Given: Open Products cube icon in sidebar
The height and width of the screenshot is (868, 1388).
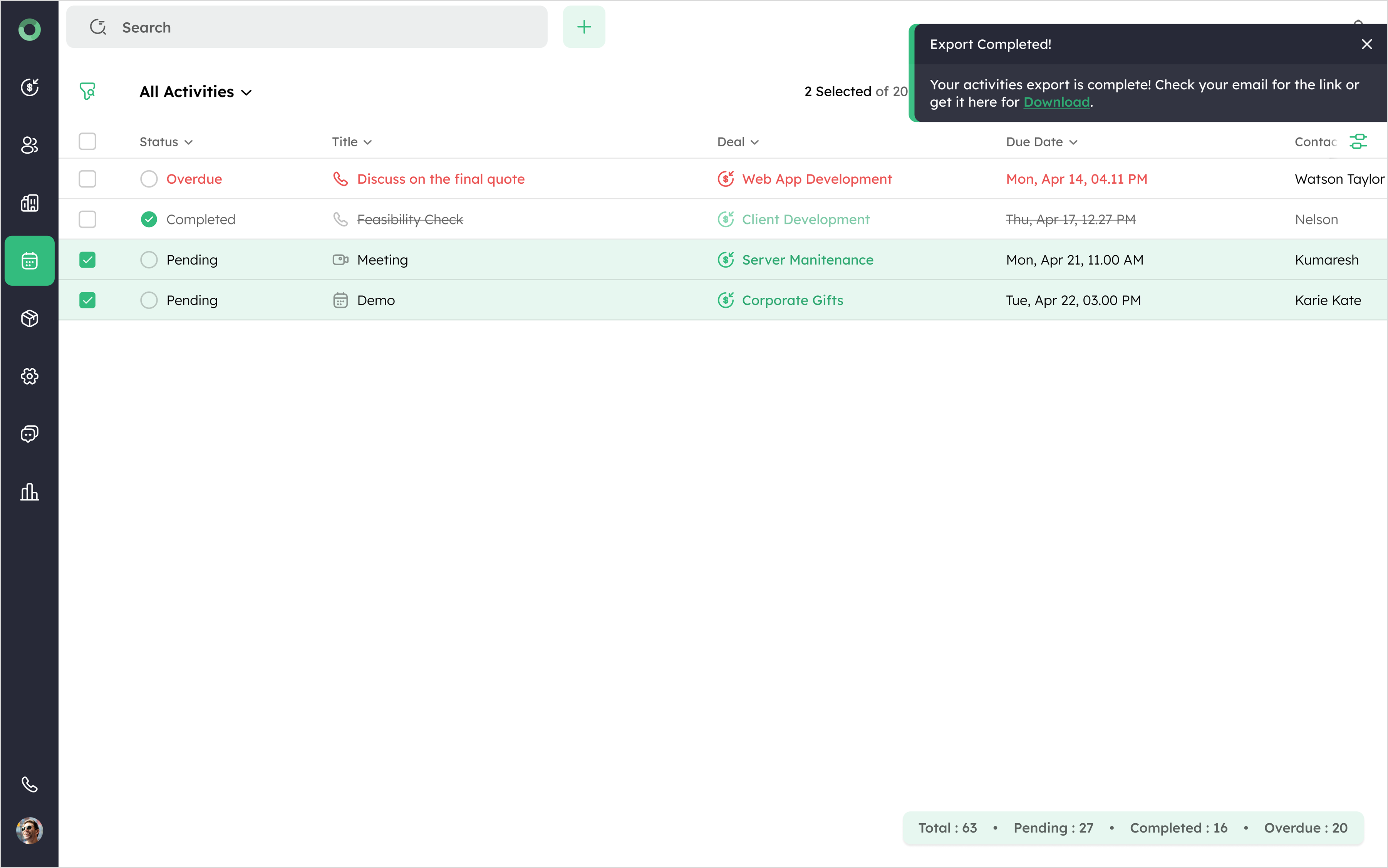Looking at the screenshot, I should click(x=29, y=318).
